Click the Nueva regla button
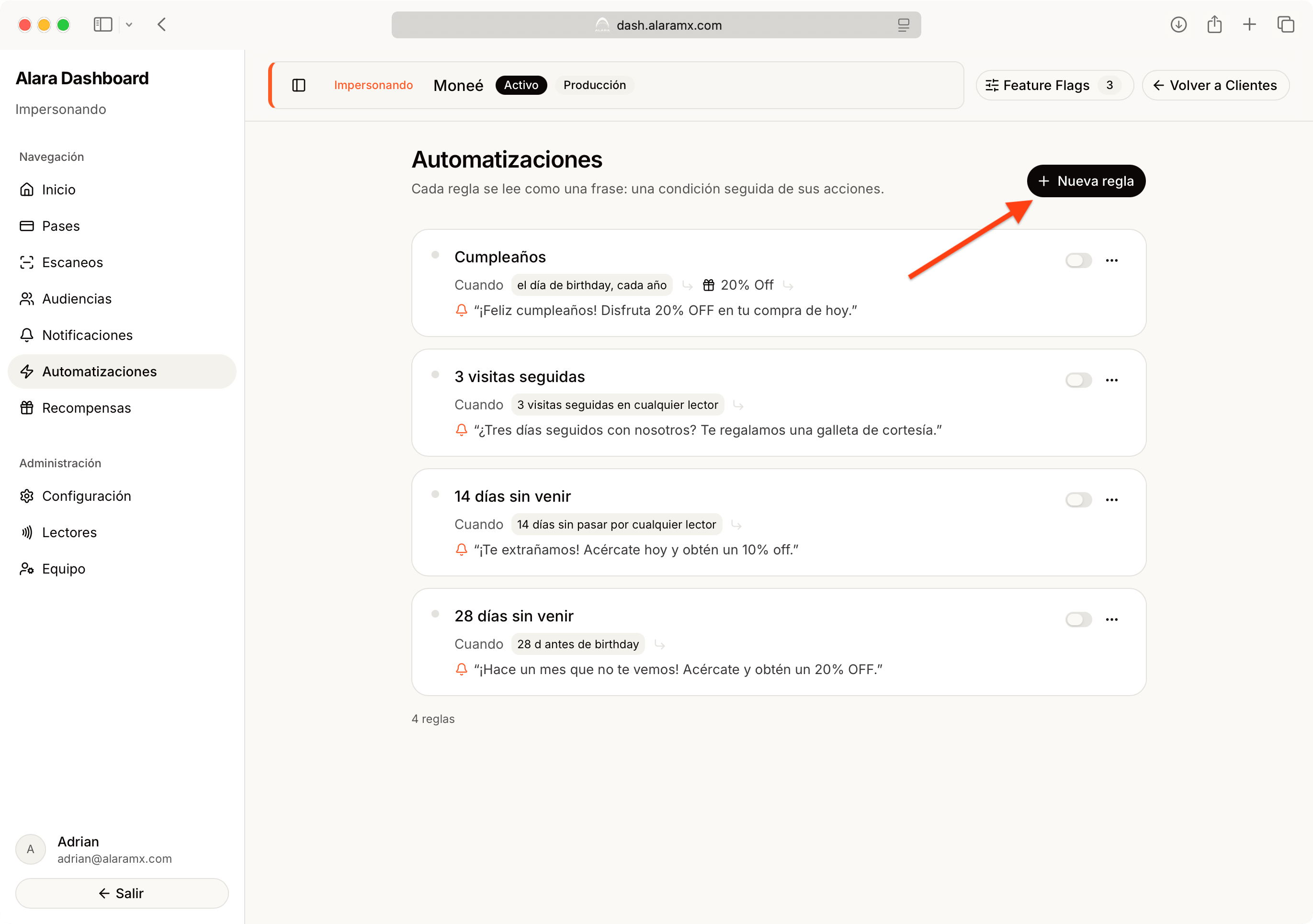The image size is (1313, 924). click(1086, 181)
